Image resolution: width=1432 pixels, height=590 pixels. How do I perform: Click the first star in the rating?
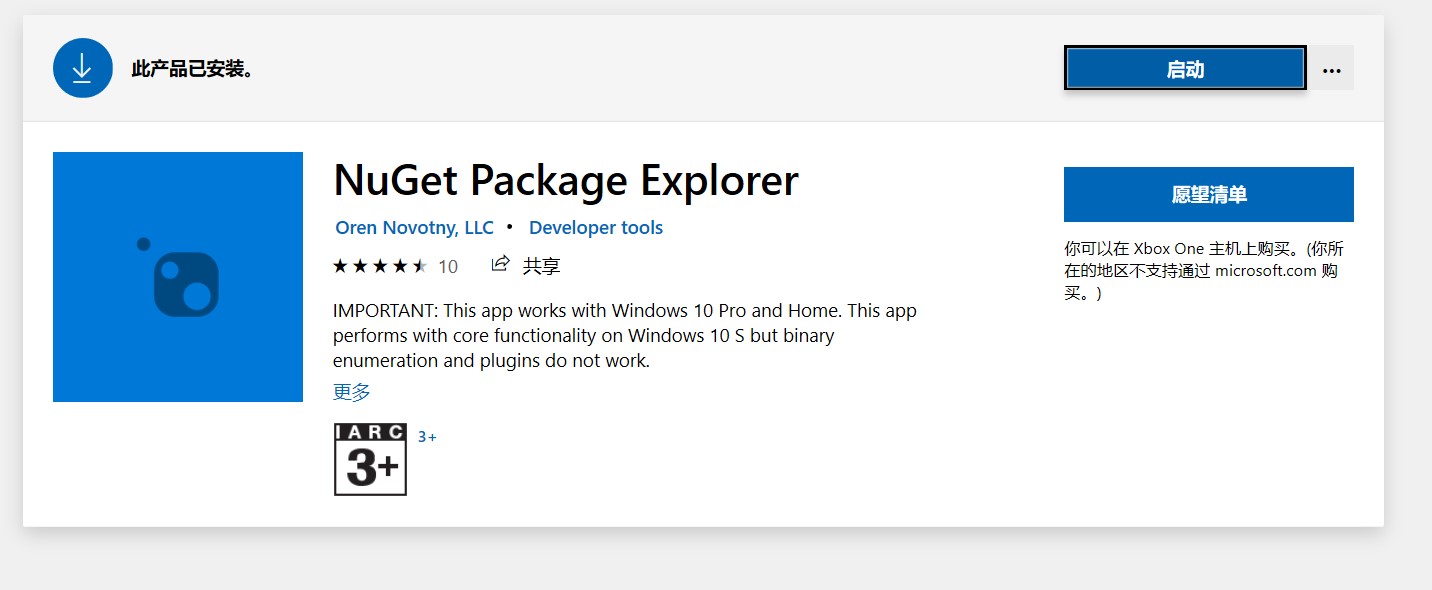pyautogui.click(x=340, y=266)
